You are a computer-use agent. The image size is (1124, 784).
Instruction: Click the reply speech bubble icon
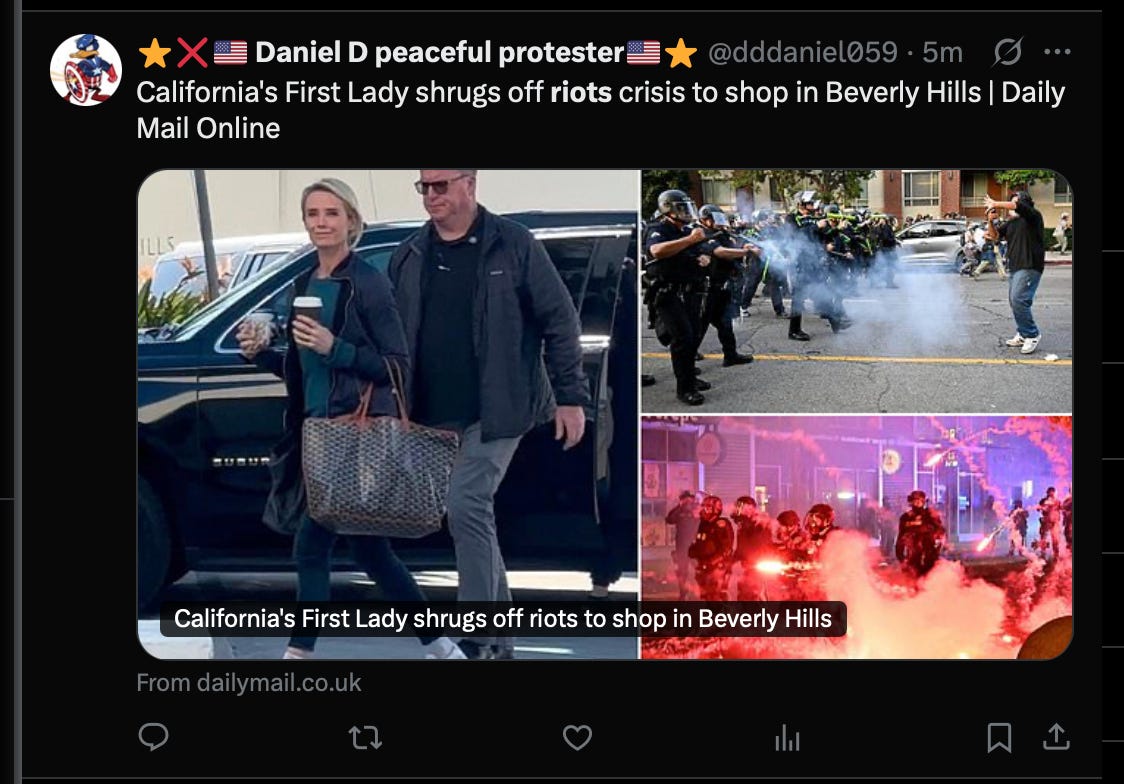tap(153, 737)
